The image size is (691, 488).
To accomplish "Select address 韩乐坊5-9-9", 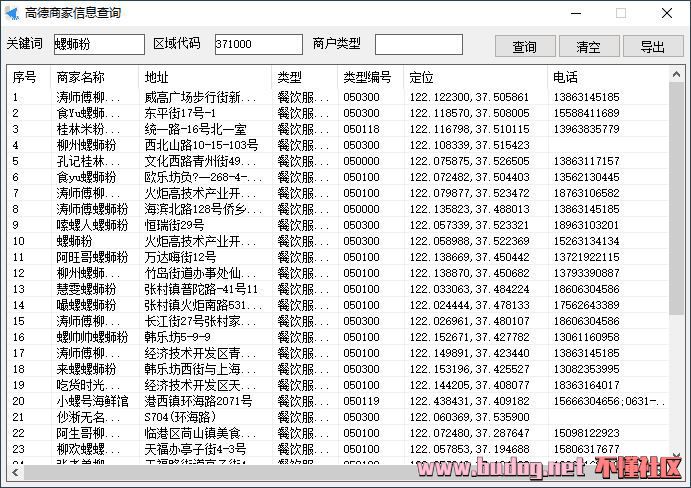I will pyautogui.click(x=177, y=337).
